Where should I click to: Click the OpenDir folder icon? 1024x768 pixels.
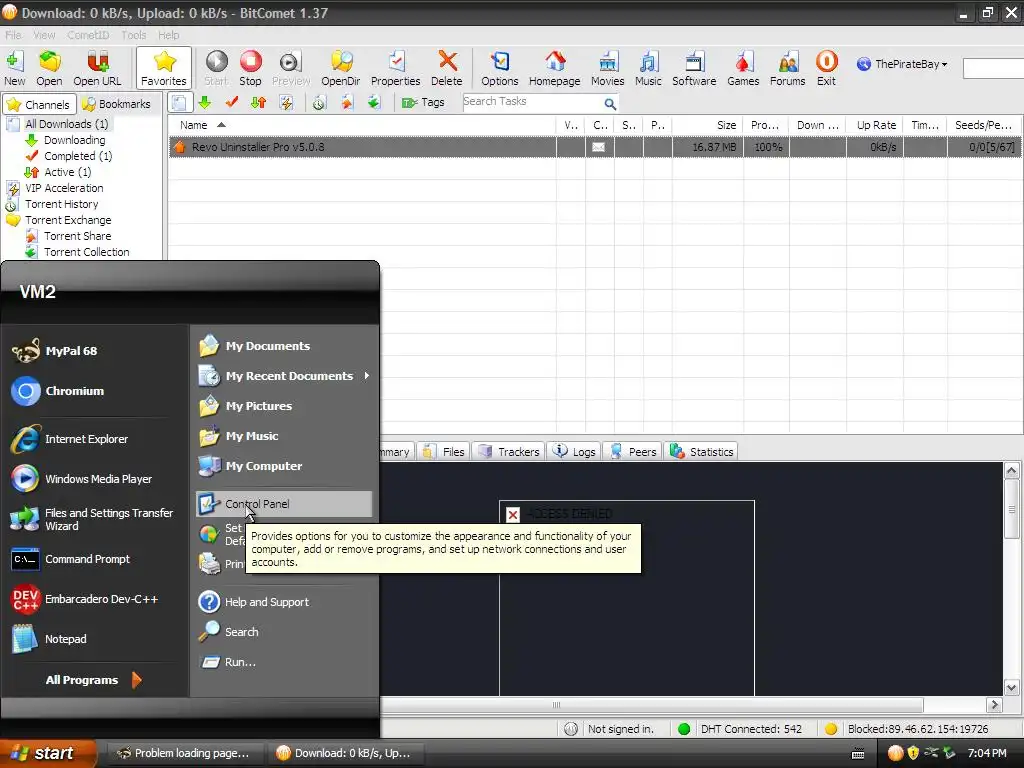pos(340,68)
